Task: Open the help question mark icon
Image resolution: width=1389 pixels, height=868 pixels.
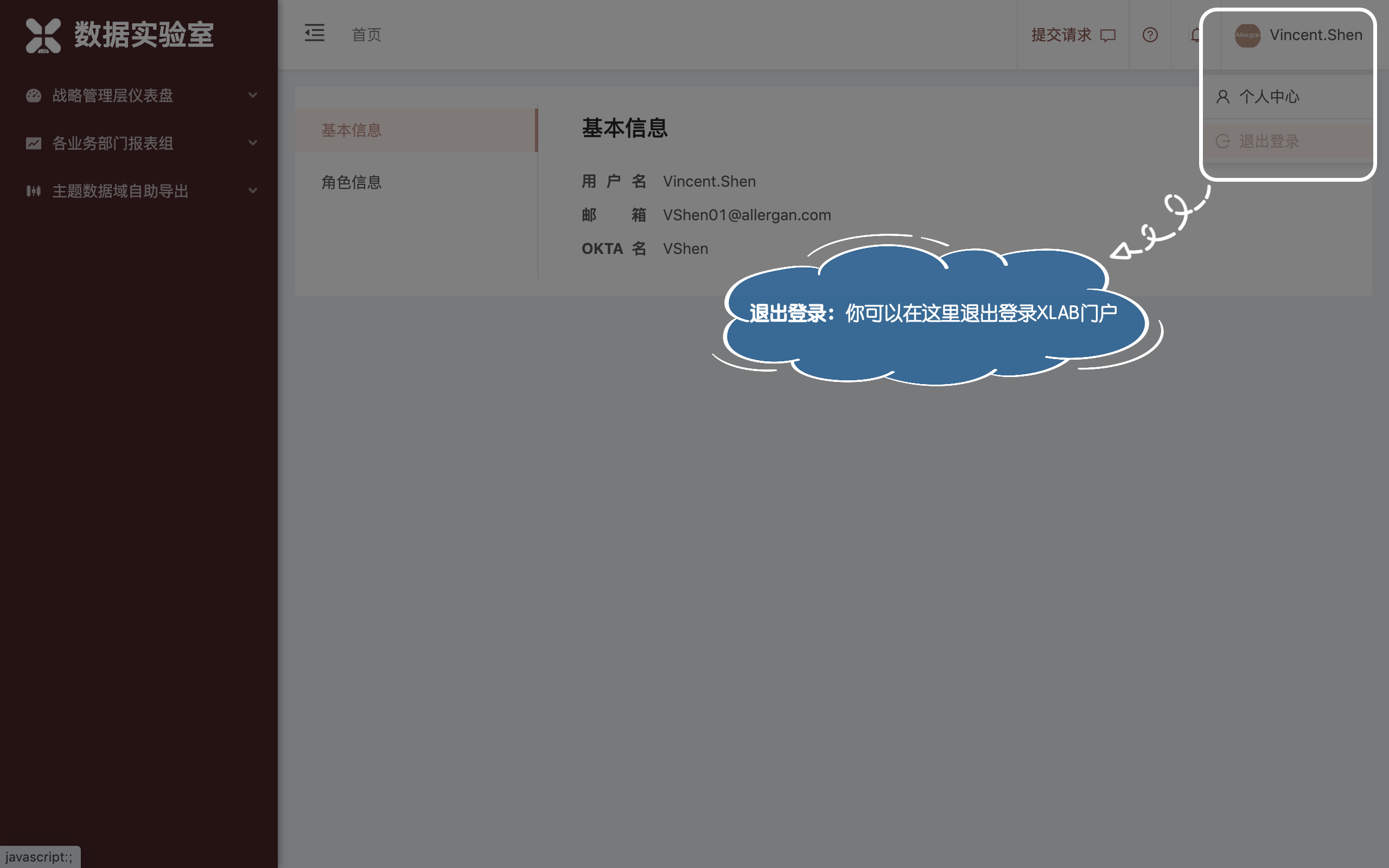Action: tap(1150, 35)
